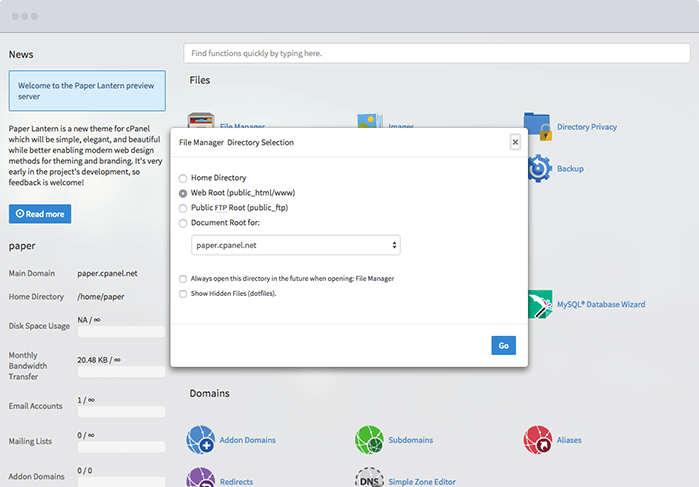This screenshot has width=699, height=487.
Task: Click the MySQL Database Wizard icon
Action: pyautogui.click(x=540, y=304)
